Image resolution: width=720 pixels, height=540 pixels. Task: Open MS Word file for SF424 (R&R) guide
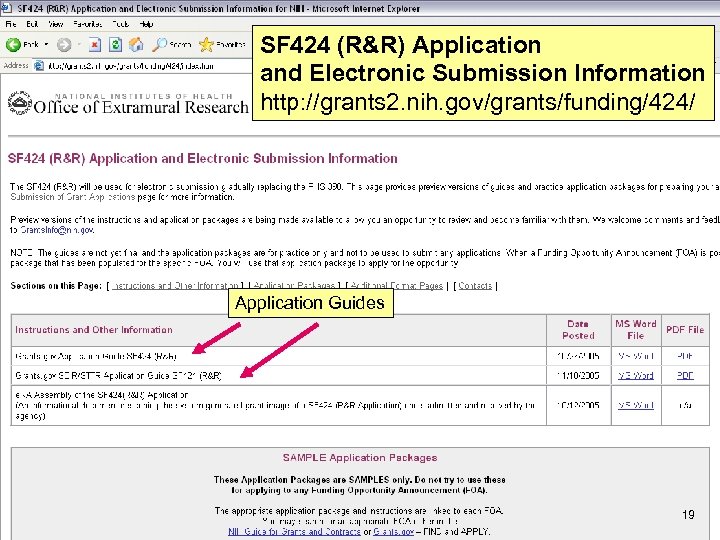tap(636, 356)
